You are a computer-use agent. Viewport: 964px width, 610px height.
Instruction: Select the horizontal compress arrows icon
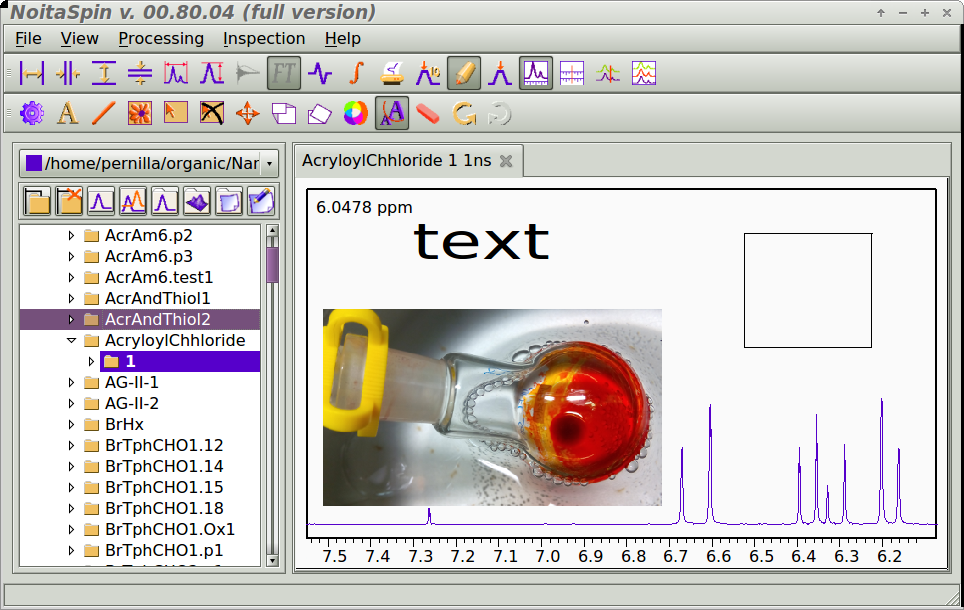68,74
